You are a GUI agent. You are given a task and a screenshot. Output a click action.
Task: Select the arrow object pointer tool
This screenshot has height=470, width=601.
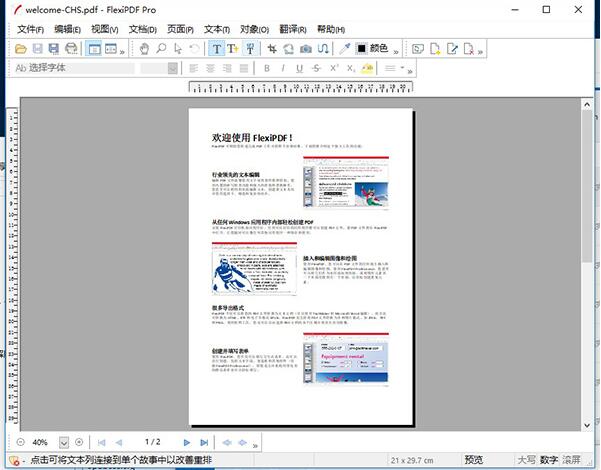click(178, 49)
